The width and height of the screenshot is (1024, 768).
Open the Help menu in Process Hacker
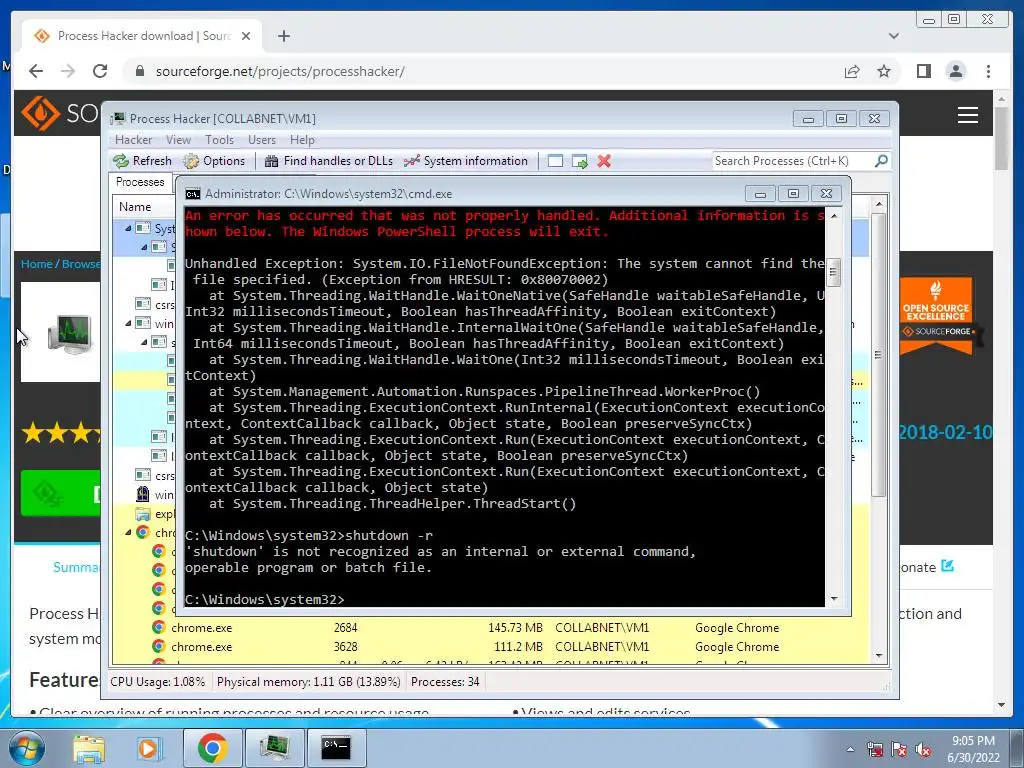[x=302, y=140]
